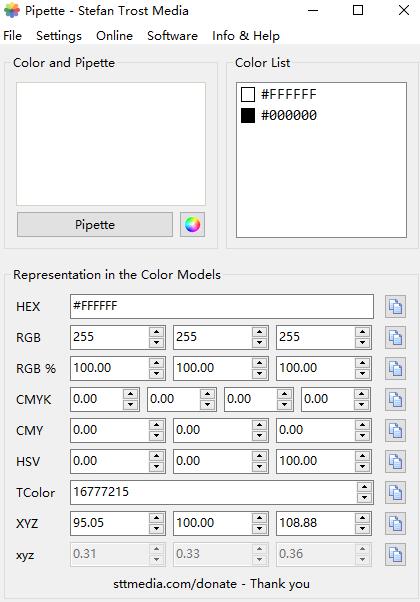Copy the HEX value to clipboard
420x602 pixels.
click(395, 306)
